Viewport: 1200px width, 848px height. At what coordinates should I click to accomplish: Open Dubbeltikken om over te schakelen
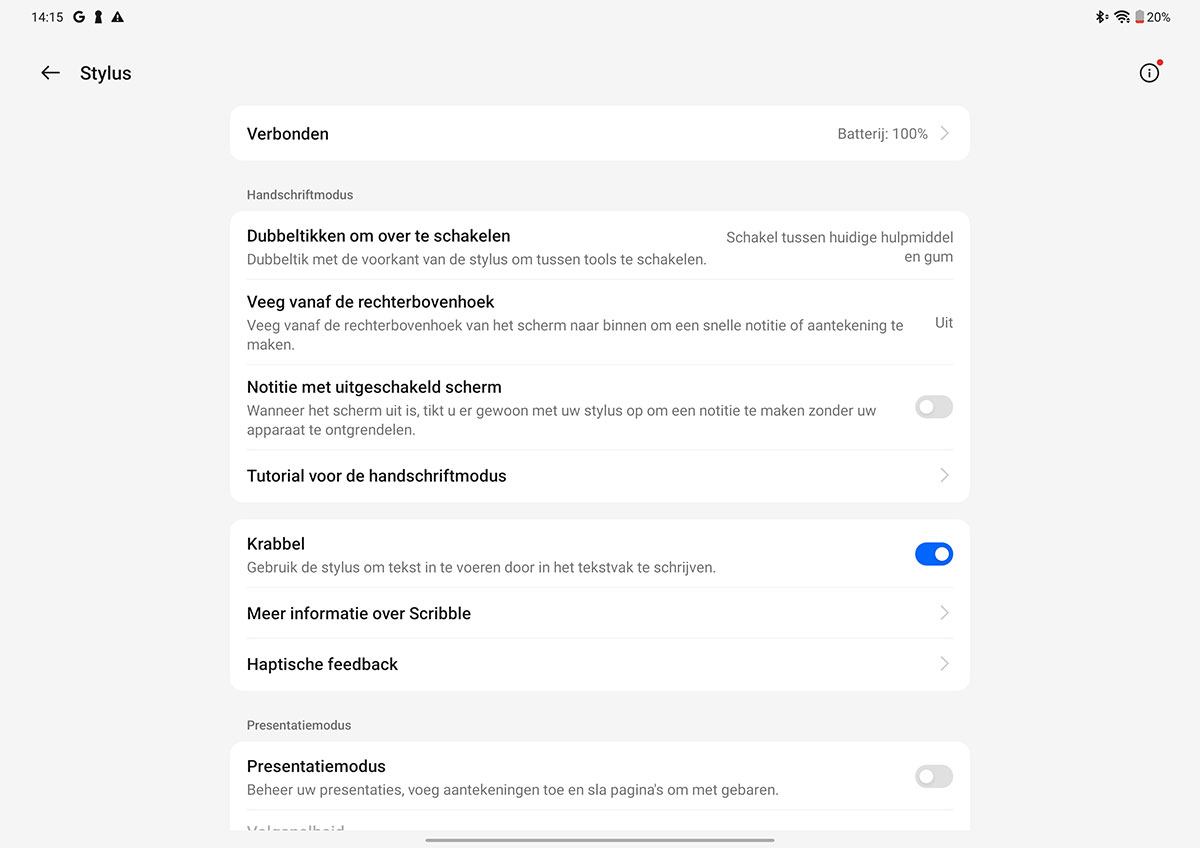tap(600, 247)
